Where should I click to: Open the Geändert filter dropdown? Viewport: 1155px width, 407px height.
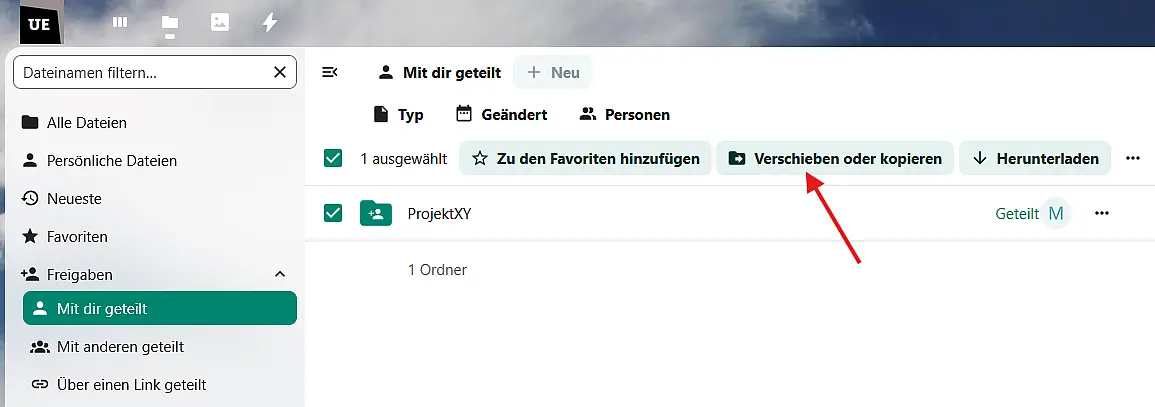pyautogui.click(x=501, y=114)
